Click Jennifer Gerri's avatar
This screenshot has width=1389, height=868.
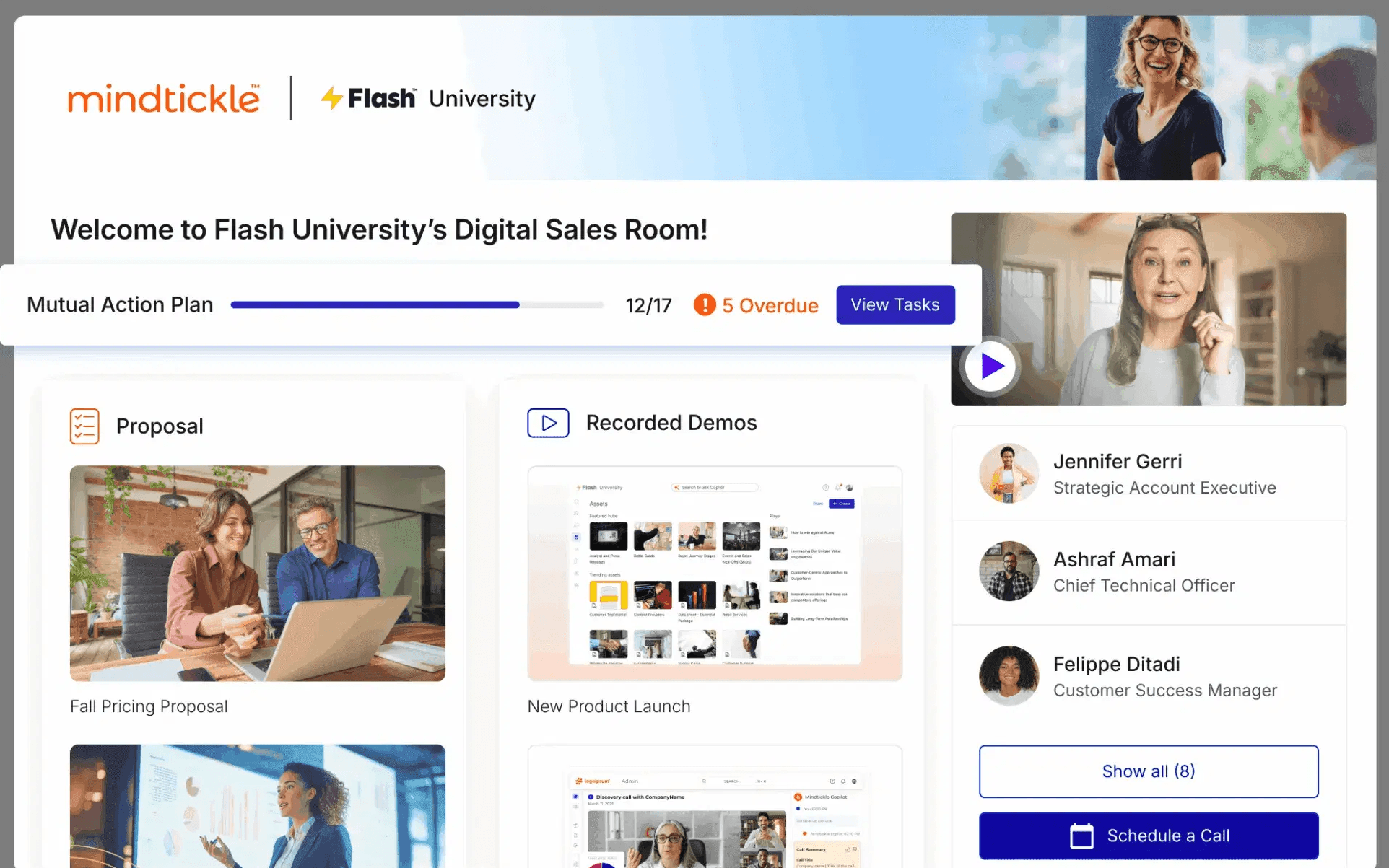(1009, 473)
